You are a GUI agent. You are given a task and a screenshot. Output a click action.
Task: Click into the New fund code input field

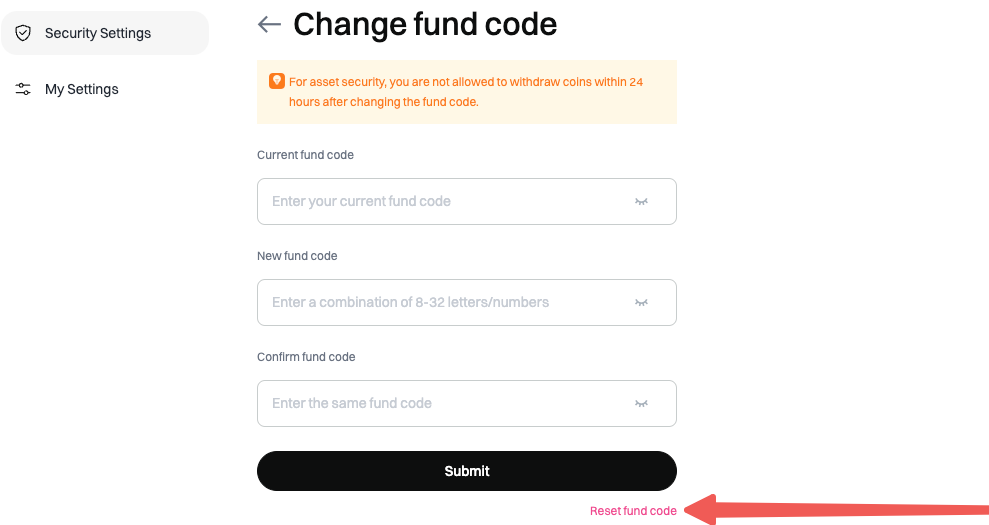click(440, 303)
